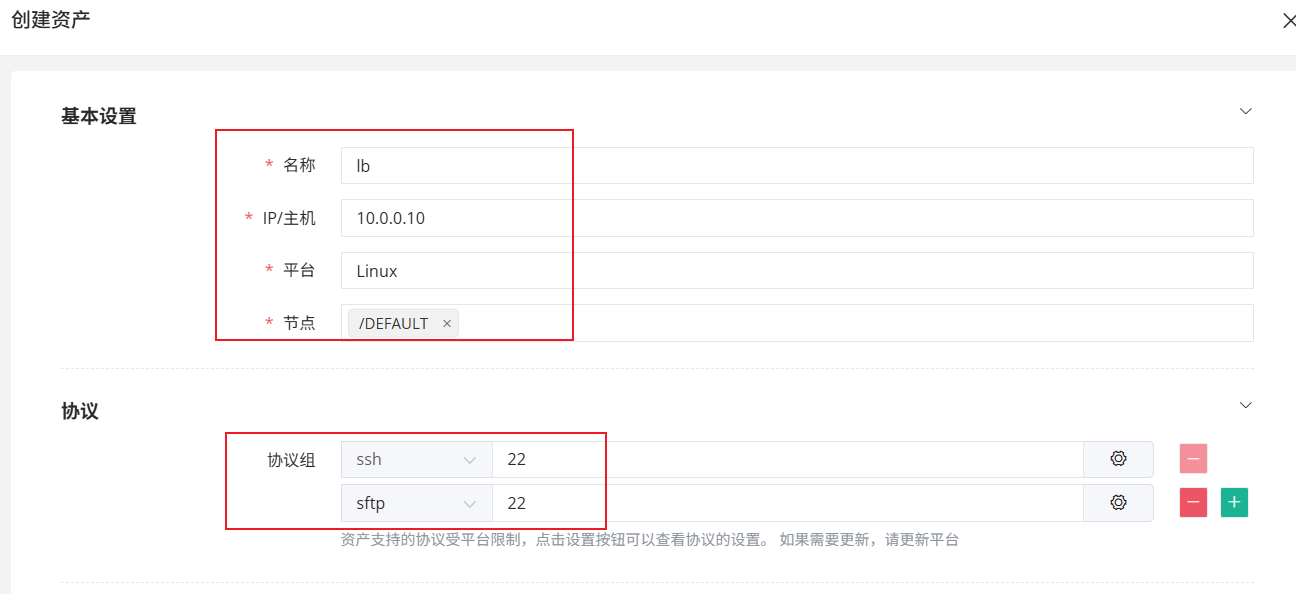Screen dimensions: 1296x594
Task: Remove the sftp protocol row with the minus button
Action: click(1193, 503)
